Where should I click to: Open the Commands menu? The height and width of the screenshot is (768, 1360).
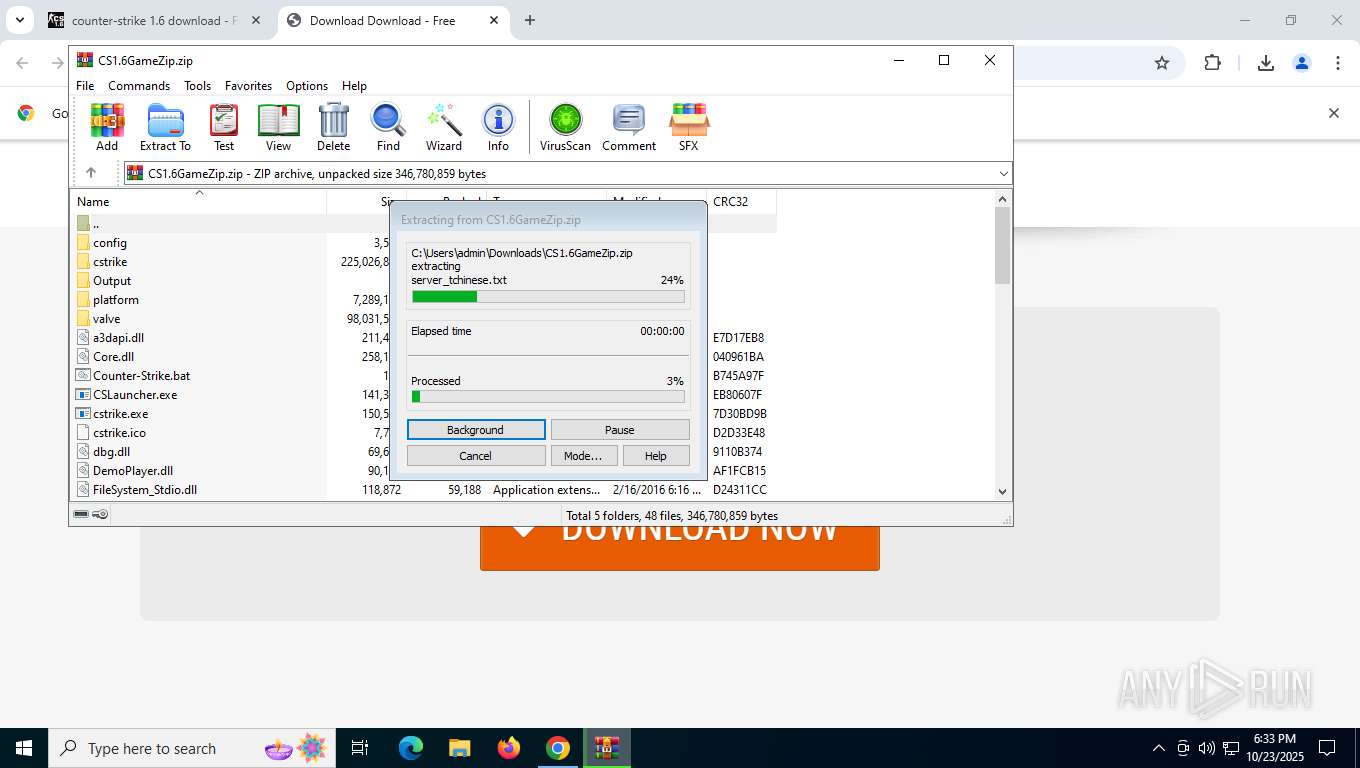(139, 86)
